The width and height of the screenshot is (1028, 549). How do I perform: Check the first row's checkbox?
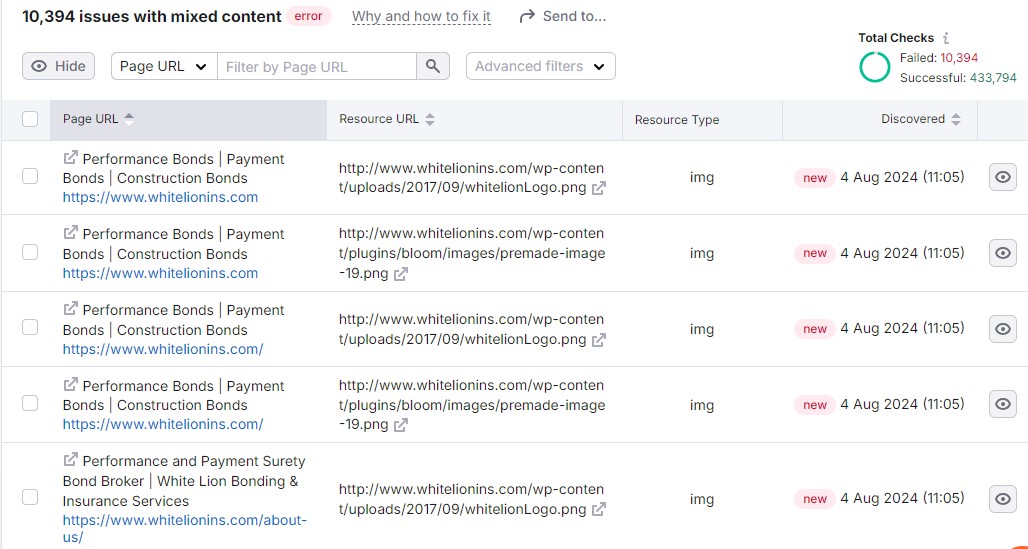point(30,176)
